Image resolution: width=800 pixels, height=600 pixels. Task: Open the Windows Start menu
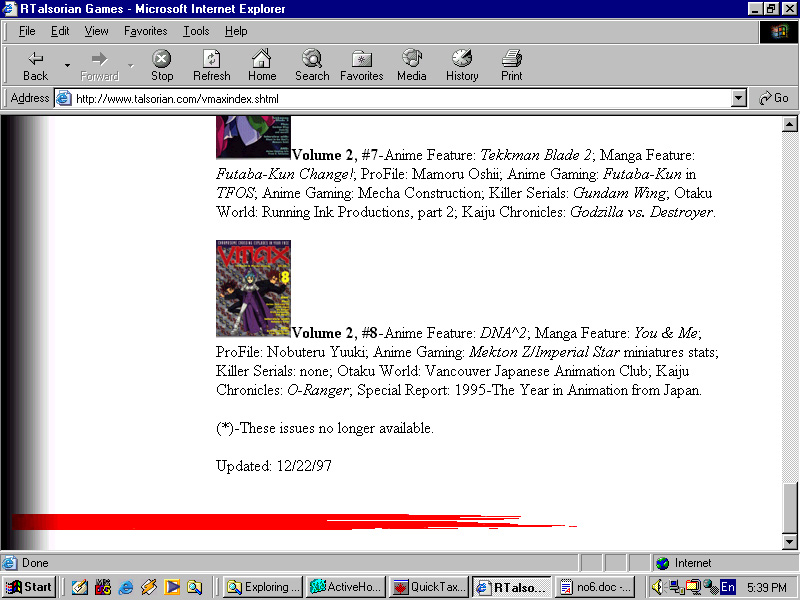pos(29,587)
